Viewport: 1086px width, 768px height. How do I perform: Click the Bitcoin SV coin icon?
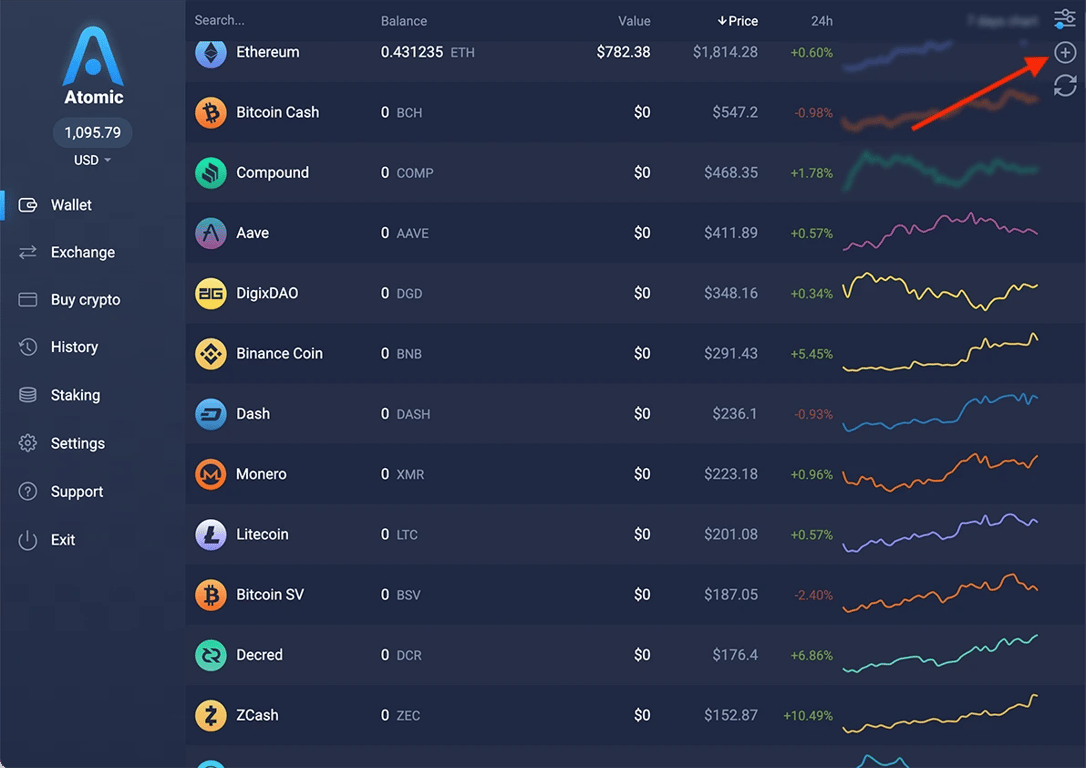(211, 594)
